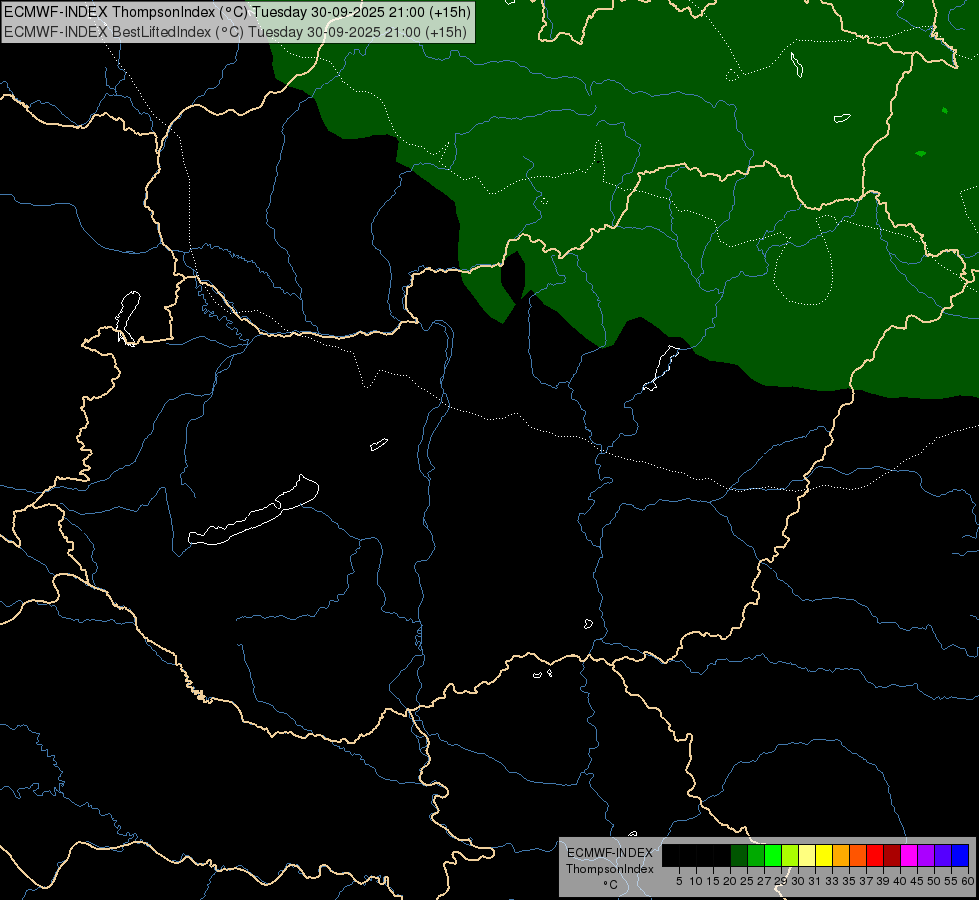Click legend tick value 15
The image size is (979, 900).
pyautogui.click(x=713, y=881)
